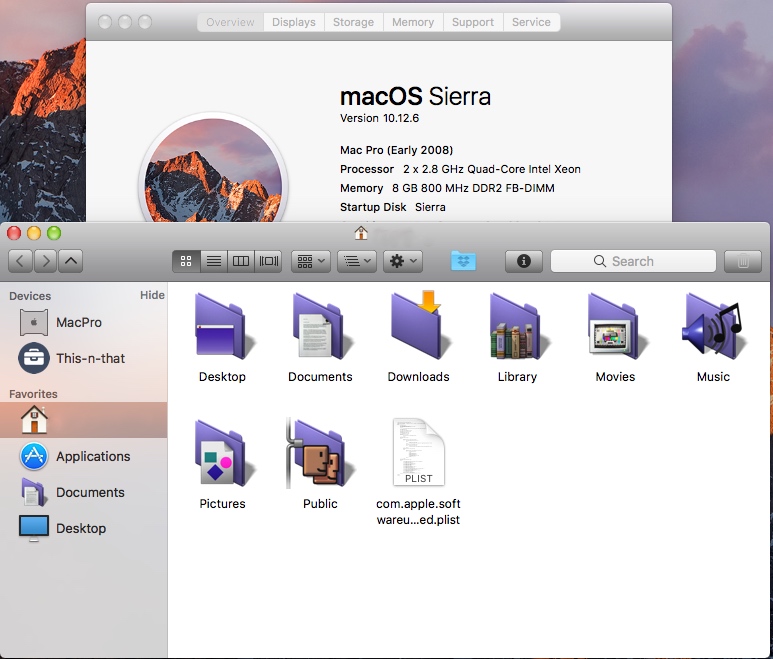Switch Finder to Cover Flow view

pyautogui.click(x=269, y=261)
